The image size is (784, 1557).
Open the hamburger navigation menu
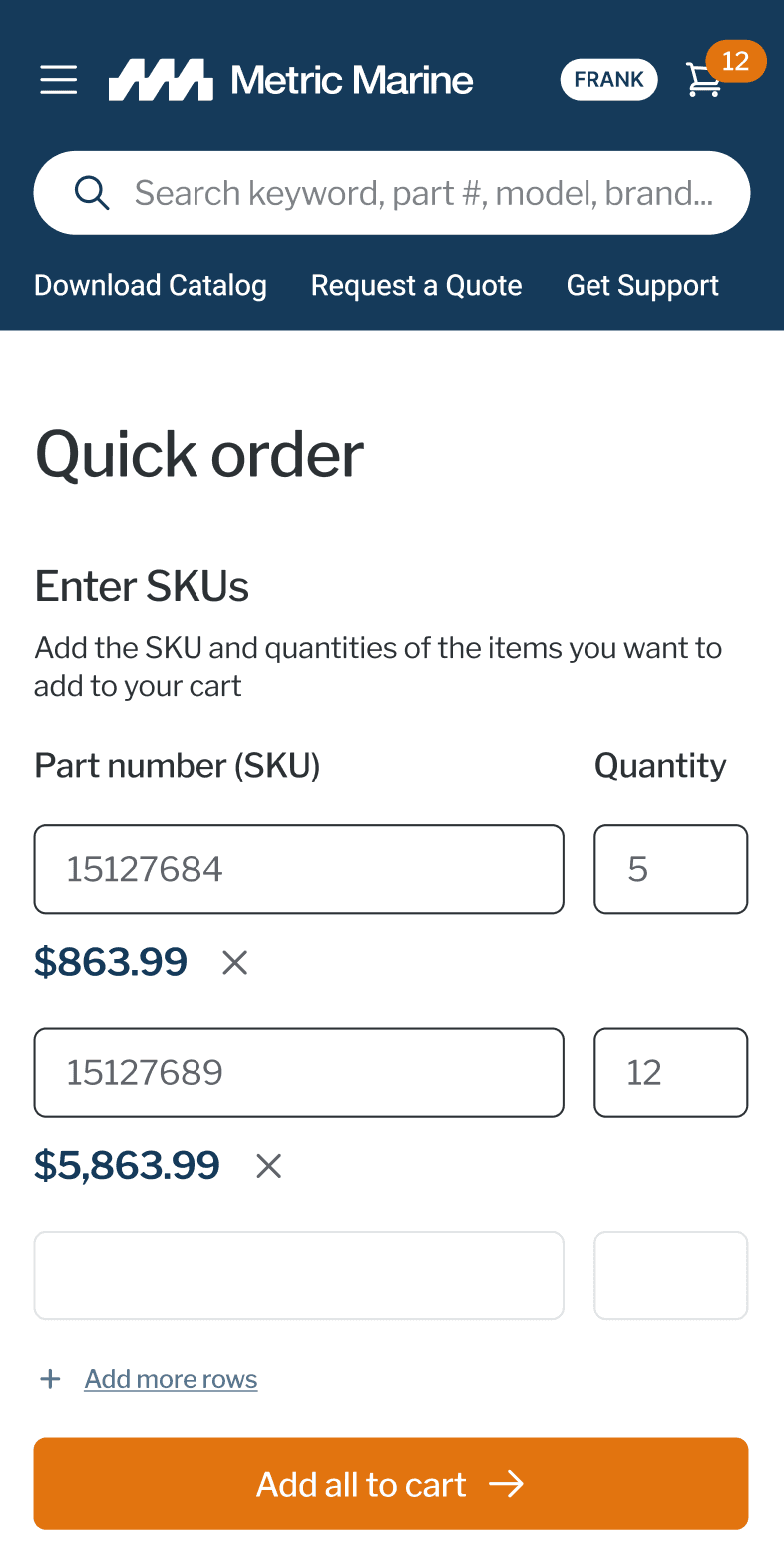58,80
